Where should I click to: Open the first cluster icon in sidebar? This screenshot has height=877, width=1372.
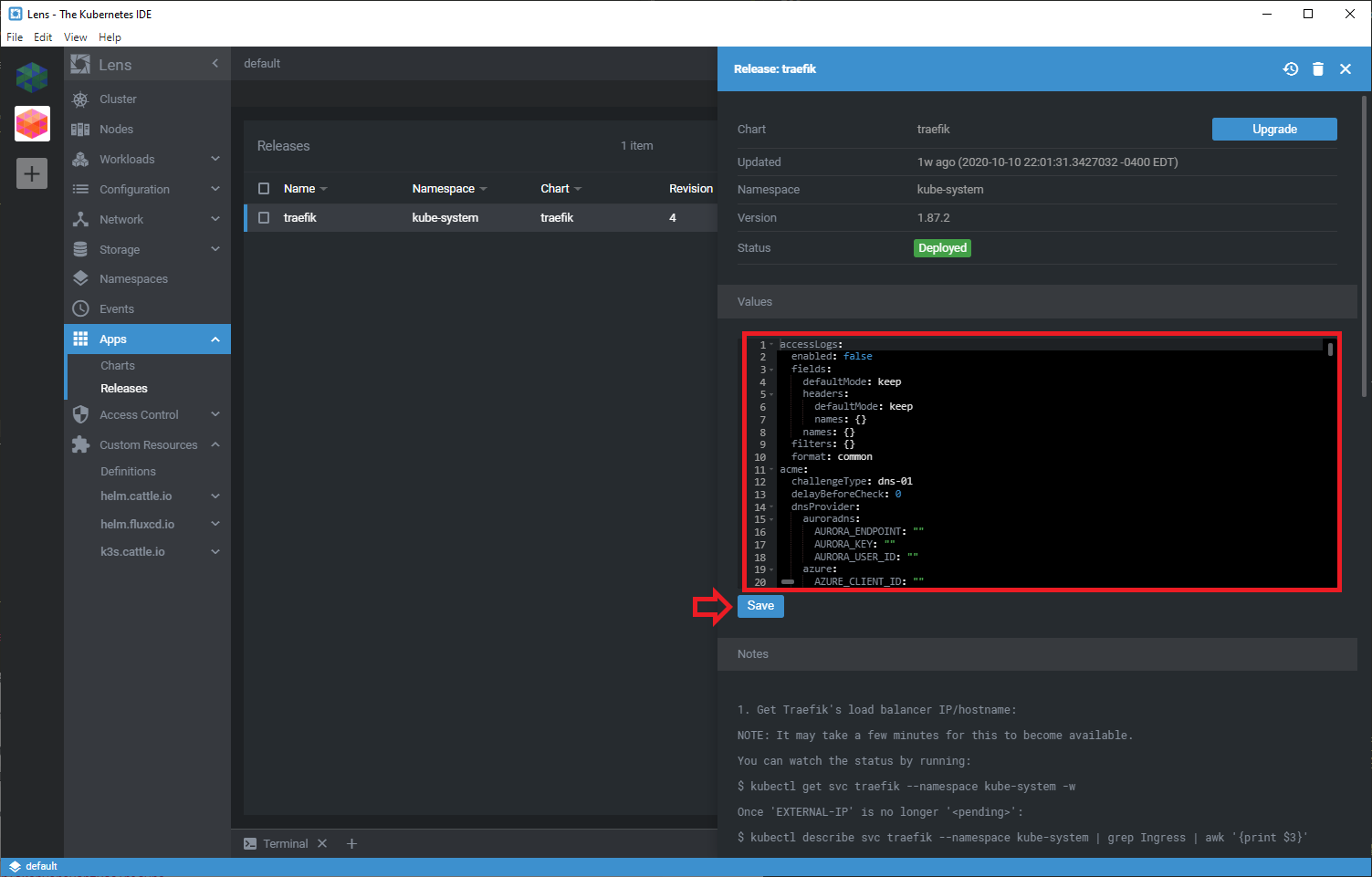pos(32,78)
